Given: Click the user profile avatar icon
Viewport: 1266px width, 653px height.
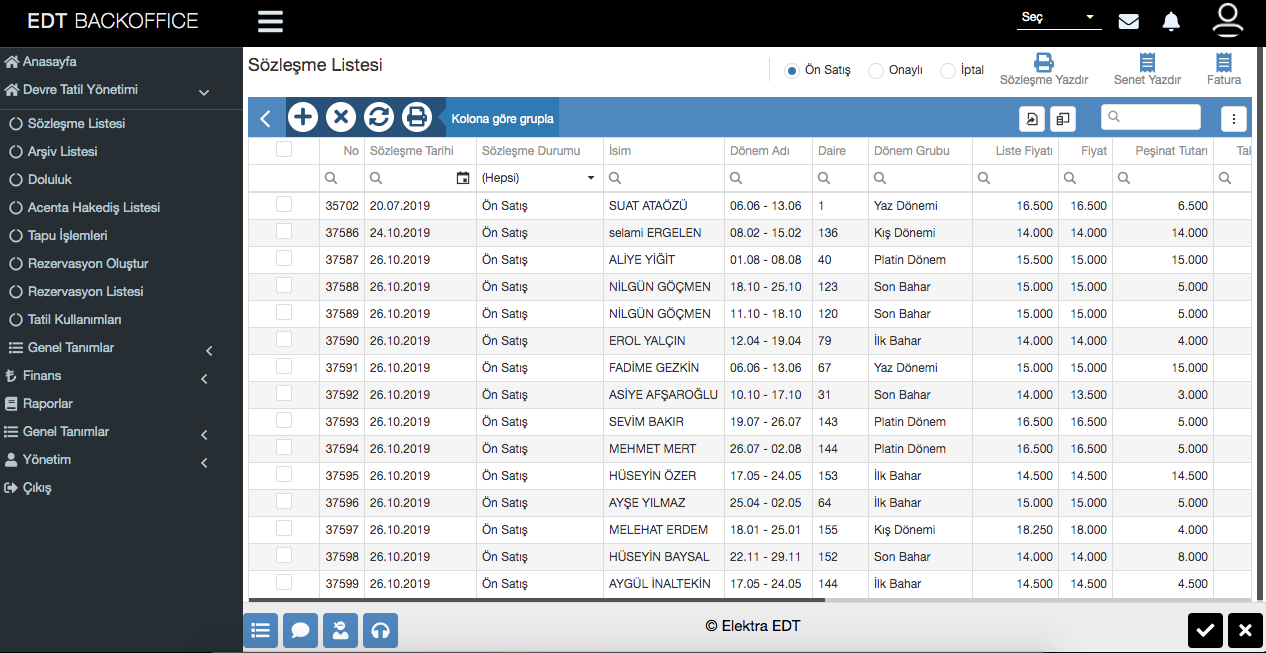Looking at the screenshot, I should click(x=1227, y=20).
